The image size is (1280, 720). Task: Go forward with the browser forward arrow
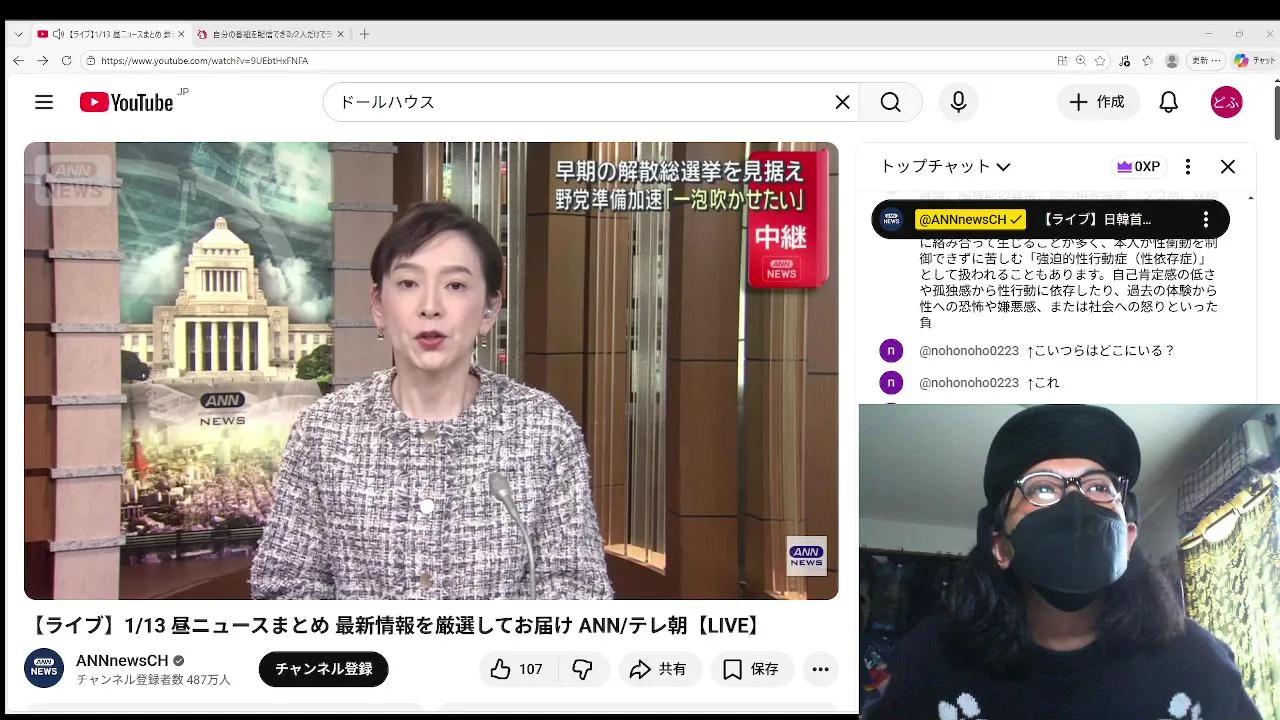(x=42, y=61)
